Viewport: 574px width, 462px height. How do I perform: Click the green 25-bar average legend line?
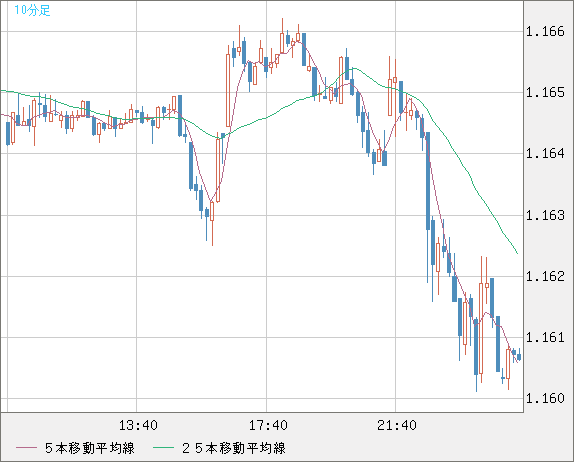(163, 448)
